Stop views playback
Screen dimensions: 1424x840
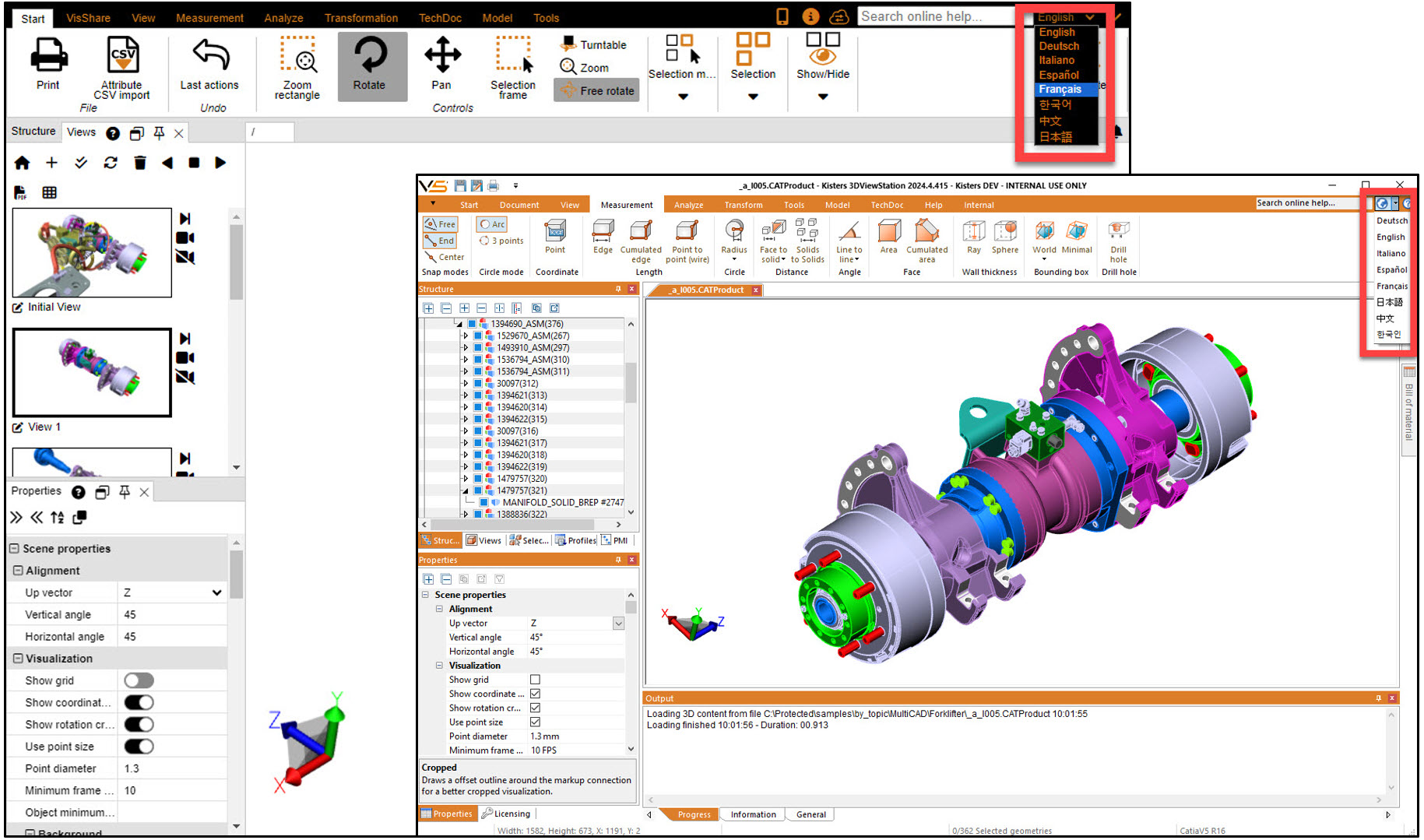[x=194, y=162]
